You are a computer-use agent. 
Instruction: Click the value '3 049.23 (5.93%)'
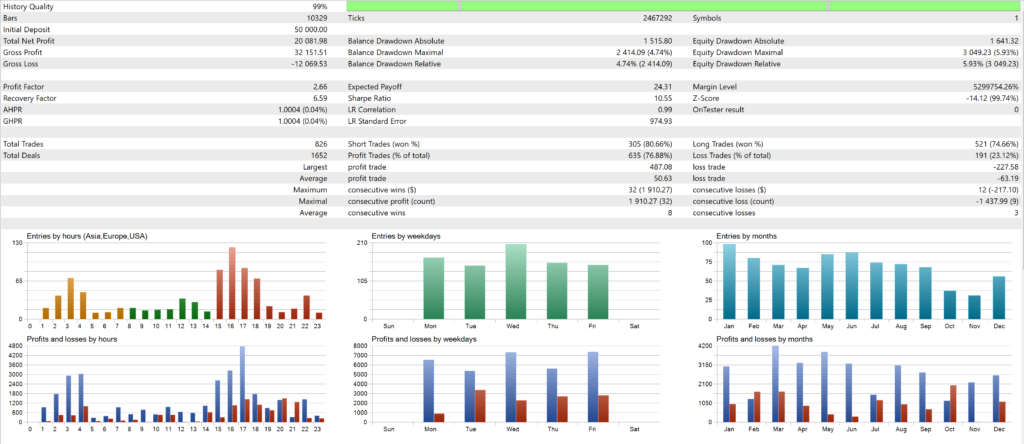coord(990,52)
